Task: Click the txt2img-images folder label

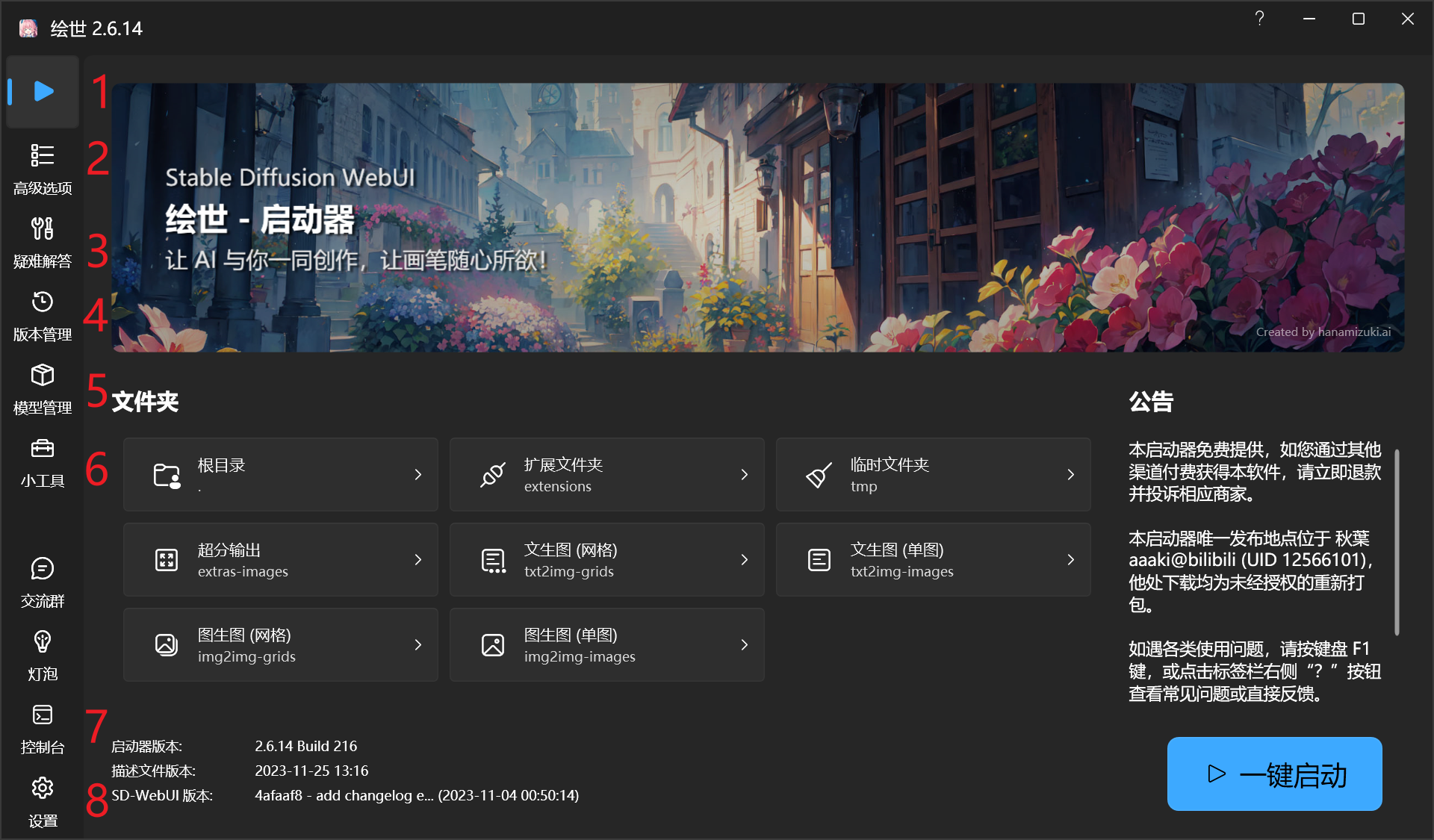Action: click(901, 572)
